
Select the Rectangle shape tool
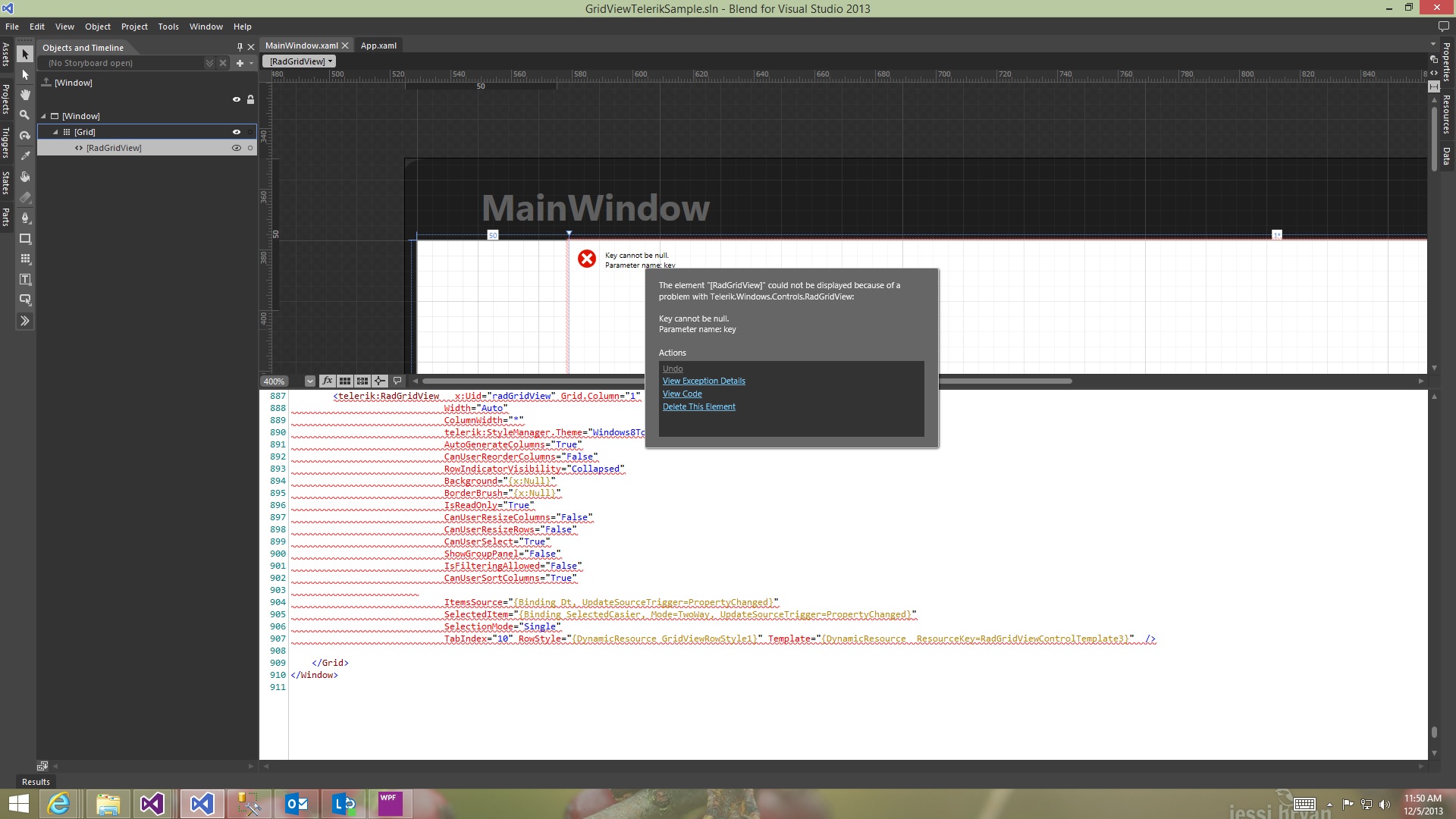[x=25, y=238]
